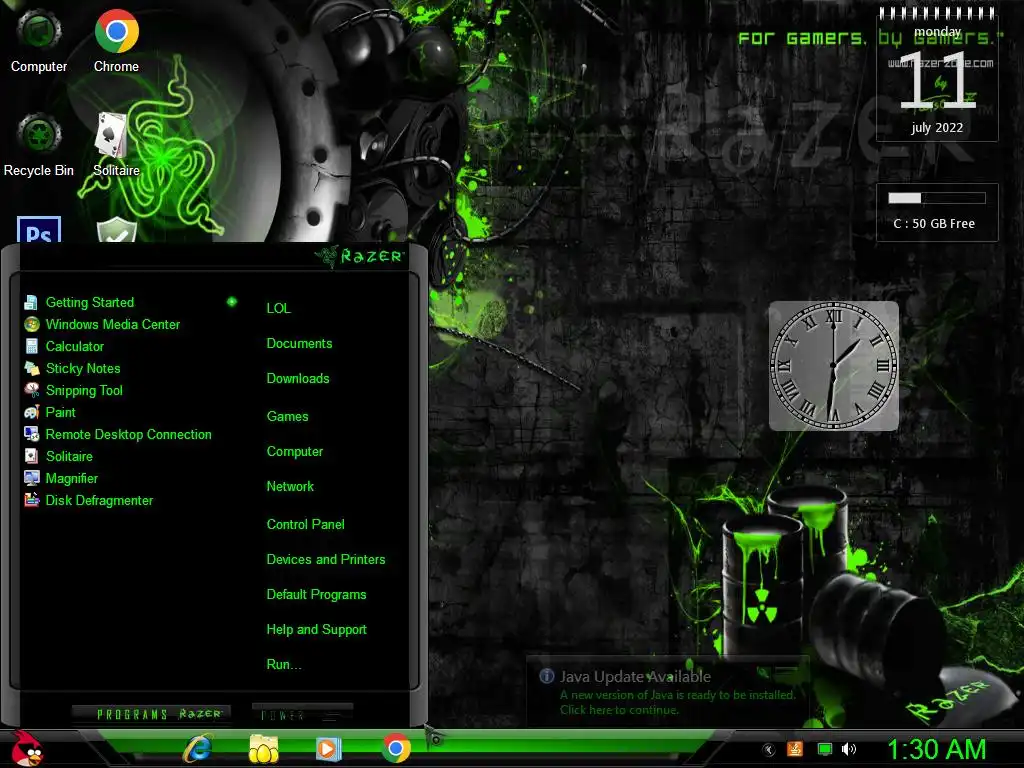1024x768 pixels.
Task: Select Computer in start menu list
Action: point(295,451)
